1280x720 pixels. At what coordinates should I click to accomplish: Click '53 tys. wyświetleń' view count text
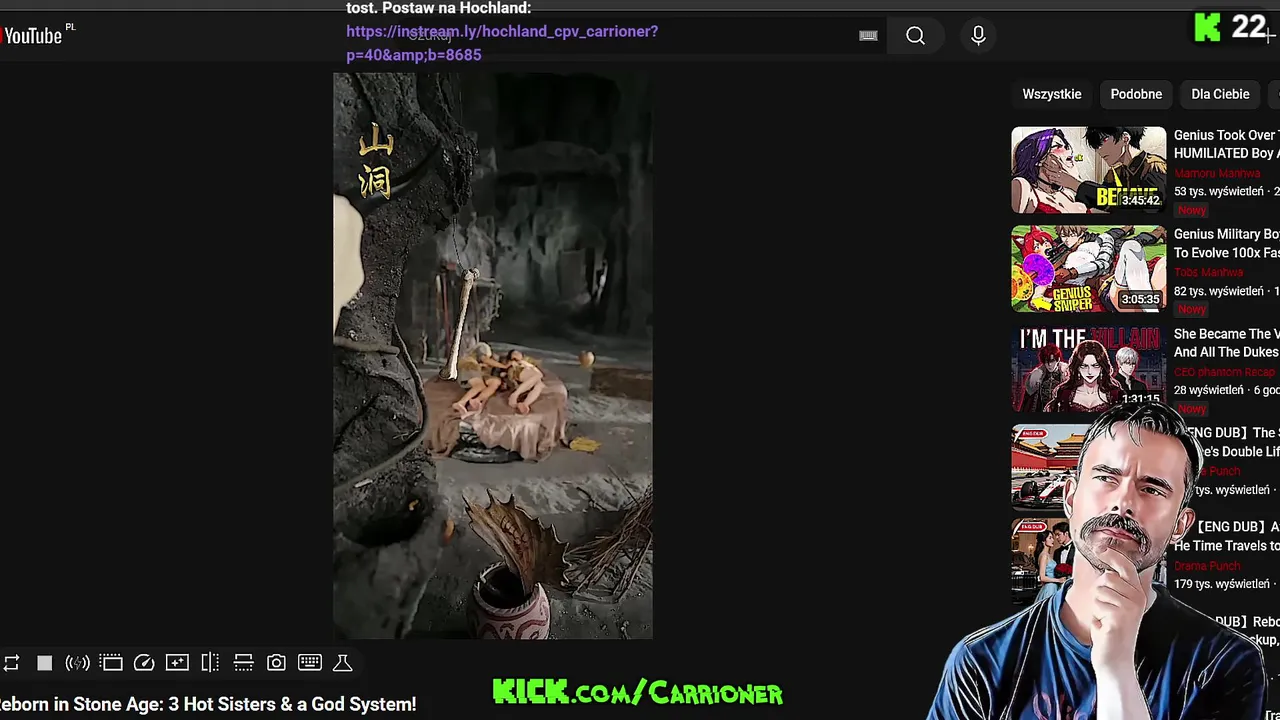(1219, 191)
